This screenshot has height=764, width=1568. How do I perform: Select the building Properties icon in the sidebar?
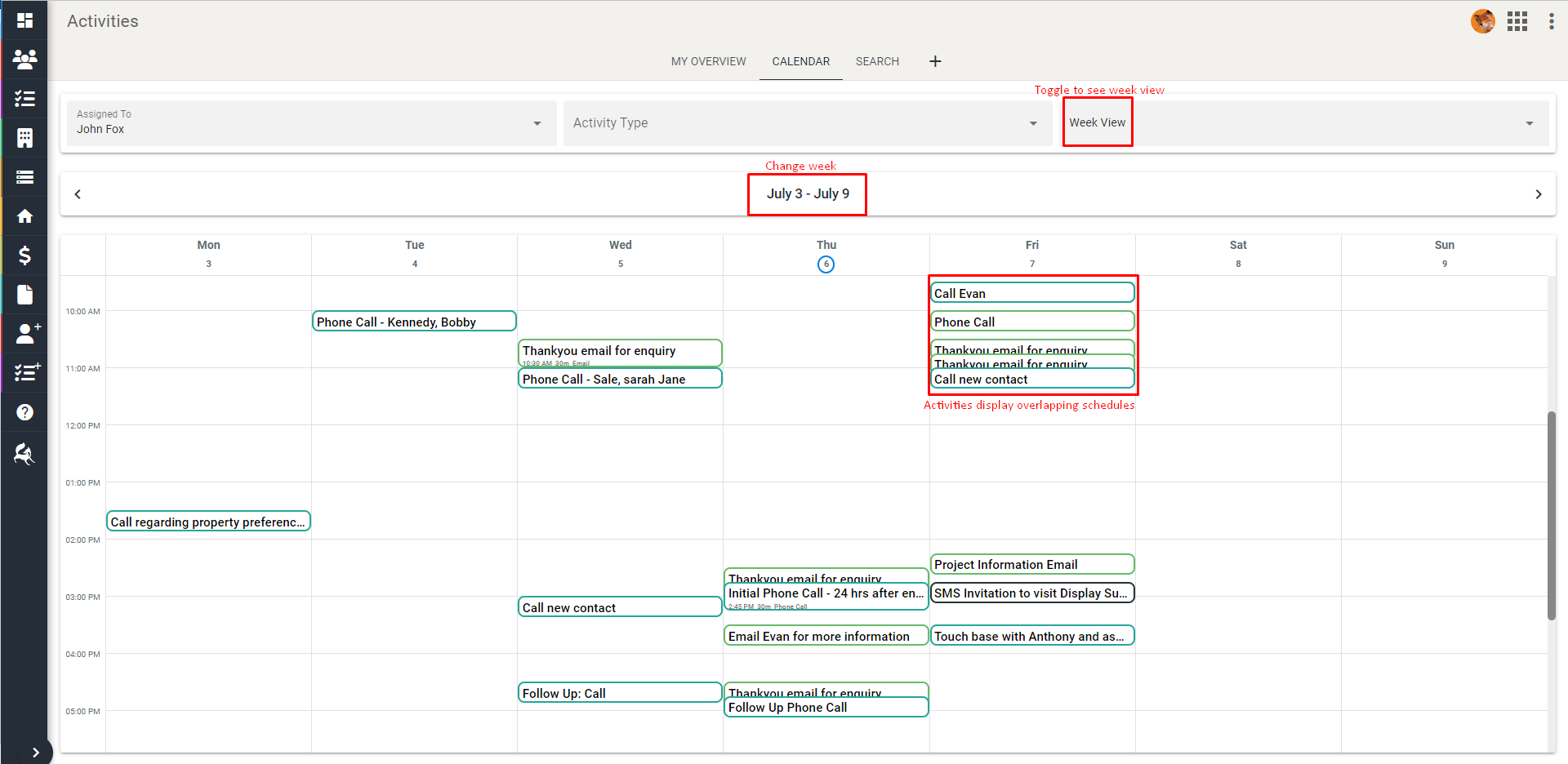tap(24, 138)
